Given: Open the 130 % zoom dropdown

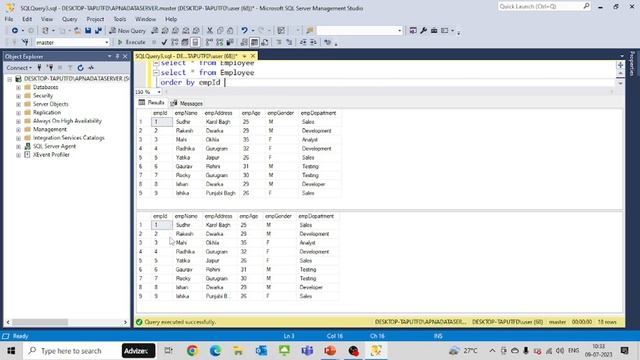Looking at the screenshot, I should [x=159, y=92].
